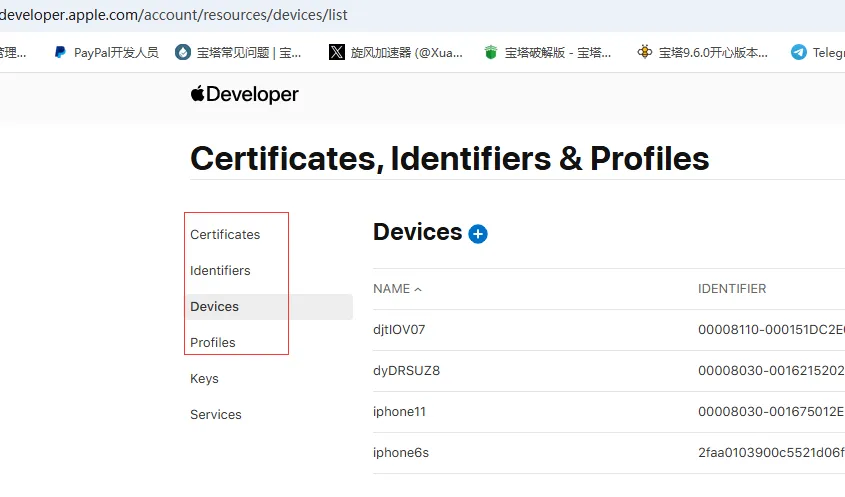Click the Certificates, Identifiers & Profiles heading

point(449,158)
